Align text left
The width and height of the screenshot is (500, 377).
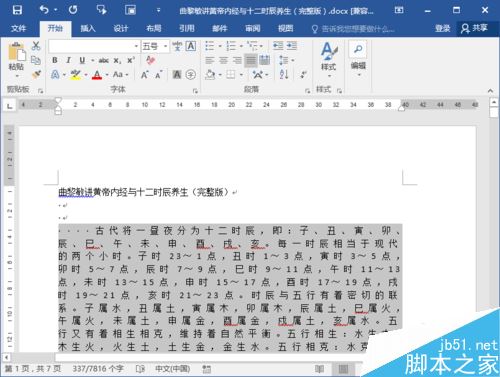(210, 60)
